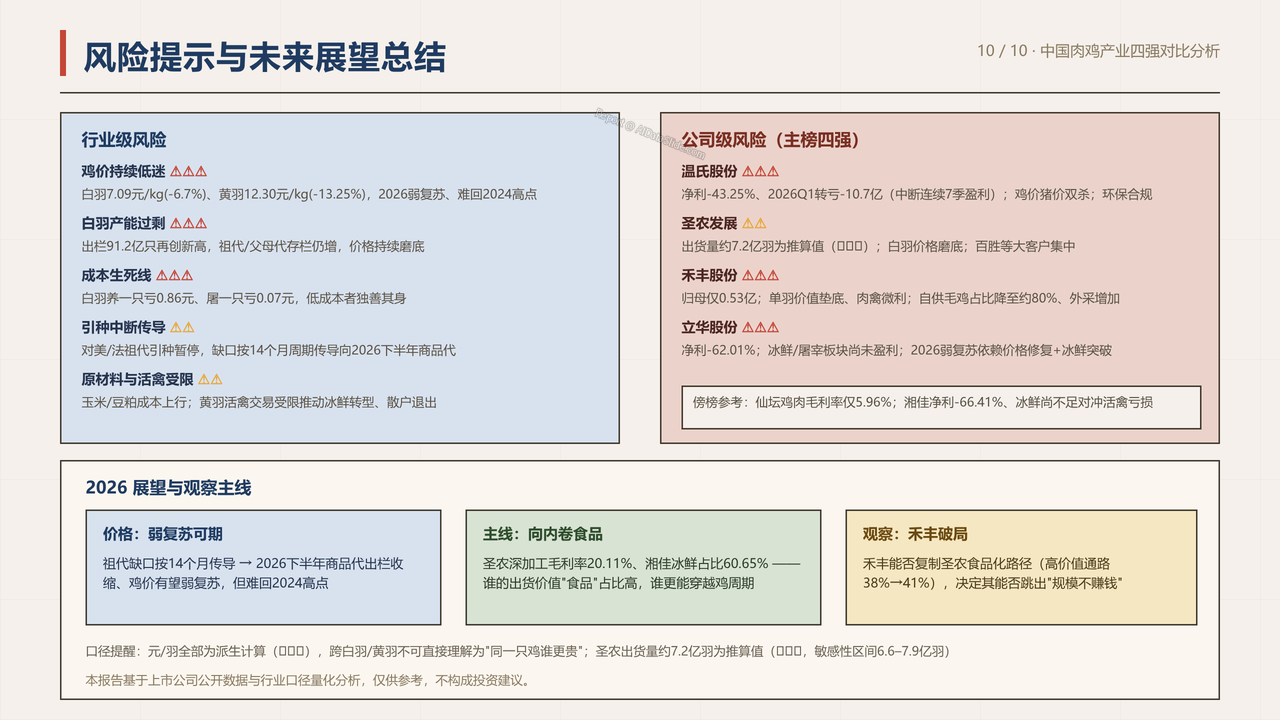1280x720 pixels.
Task: Select the 价格：弱复苏可期 card title
Action: 163,534
